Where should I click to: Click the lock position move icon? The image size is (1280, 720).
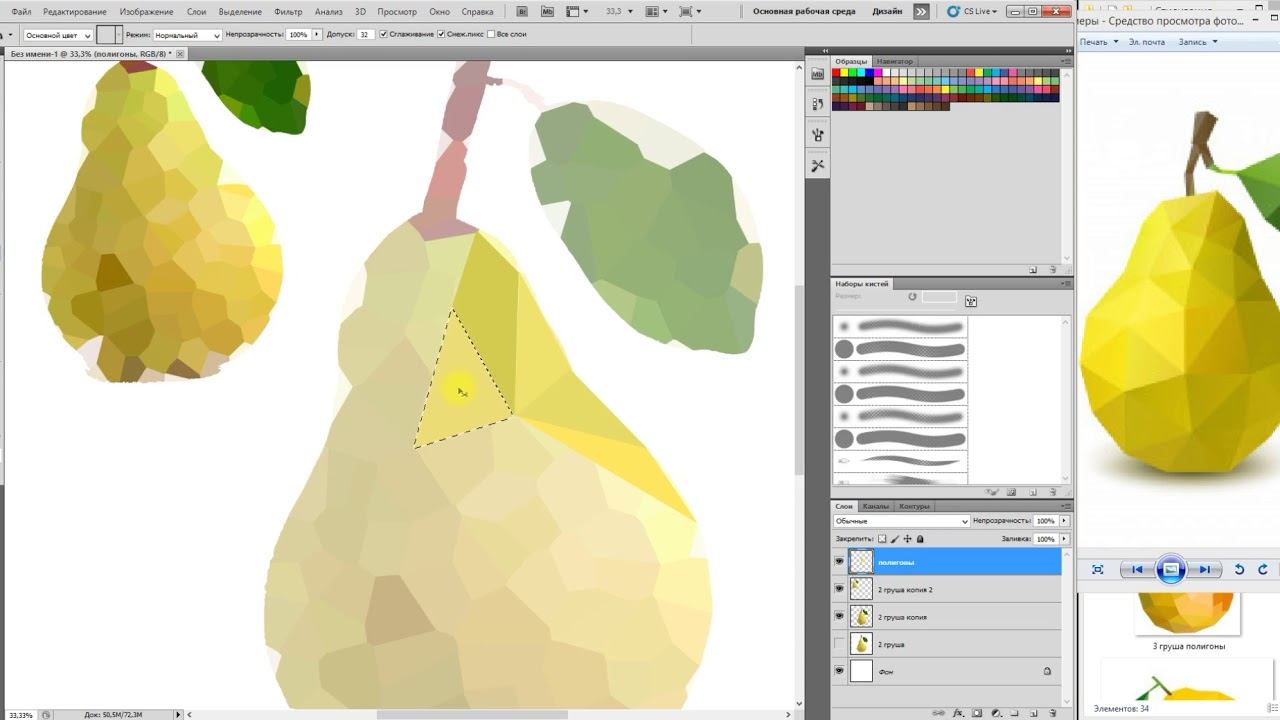point(908,539)
